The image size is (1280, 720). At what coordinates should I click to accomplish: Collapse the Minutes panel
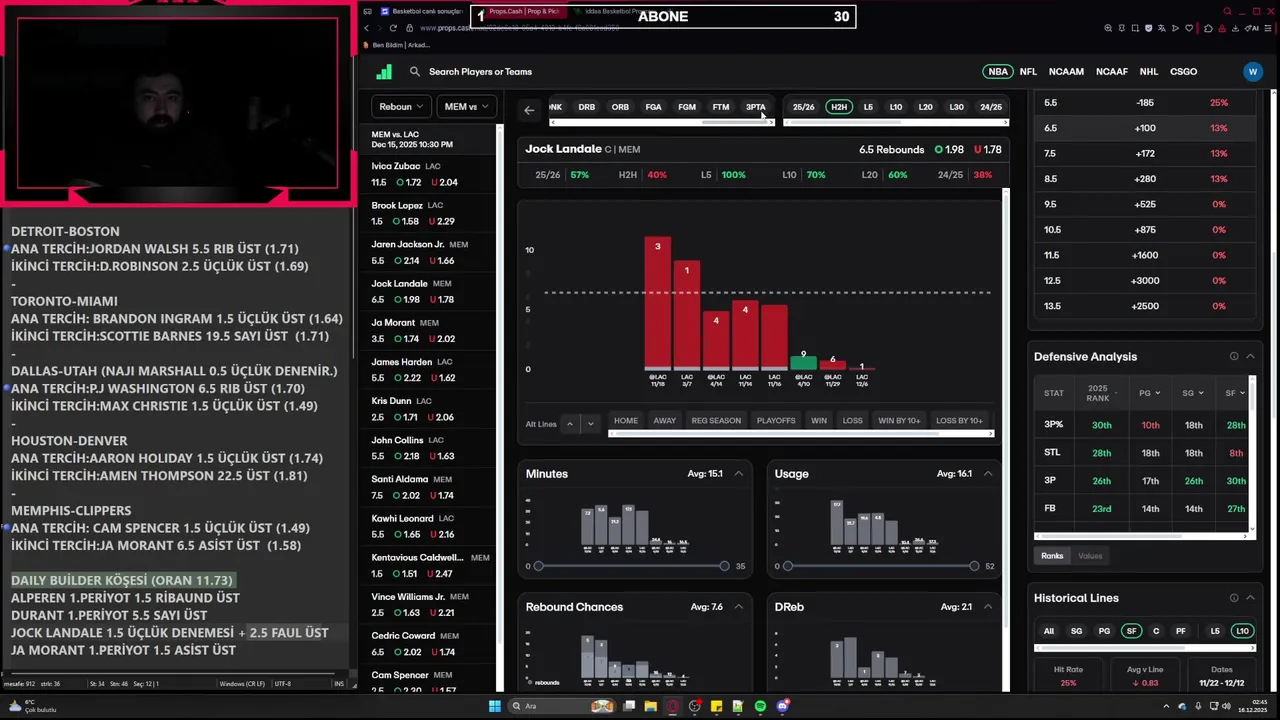tap(739, 474)
